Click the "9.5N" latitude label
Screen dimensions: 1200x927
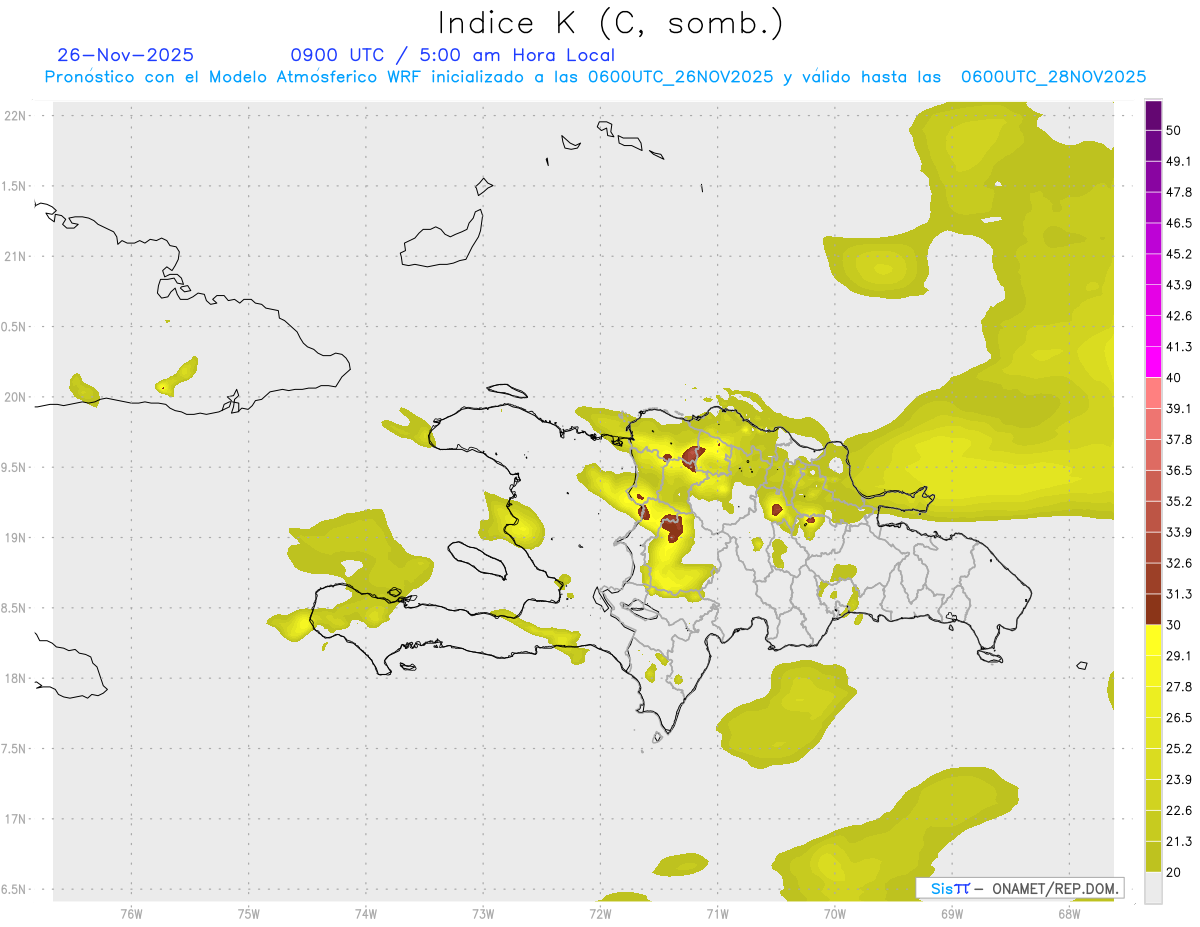click(x=14, y=467)
